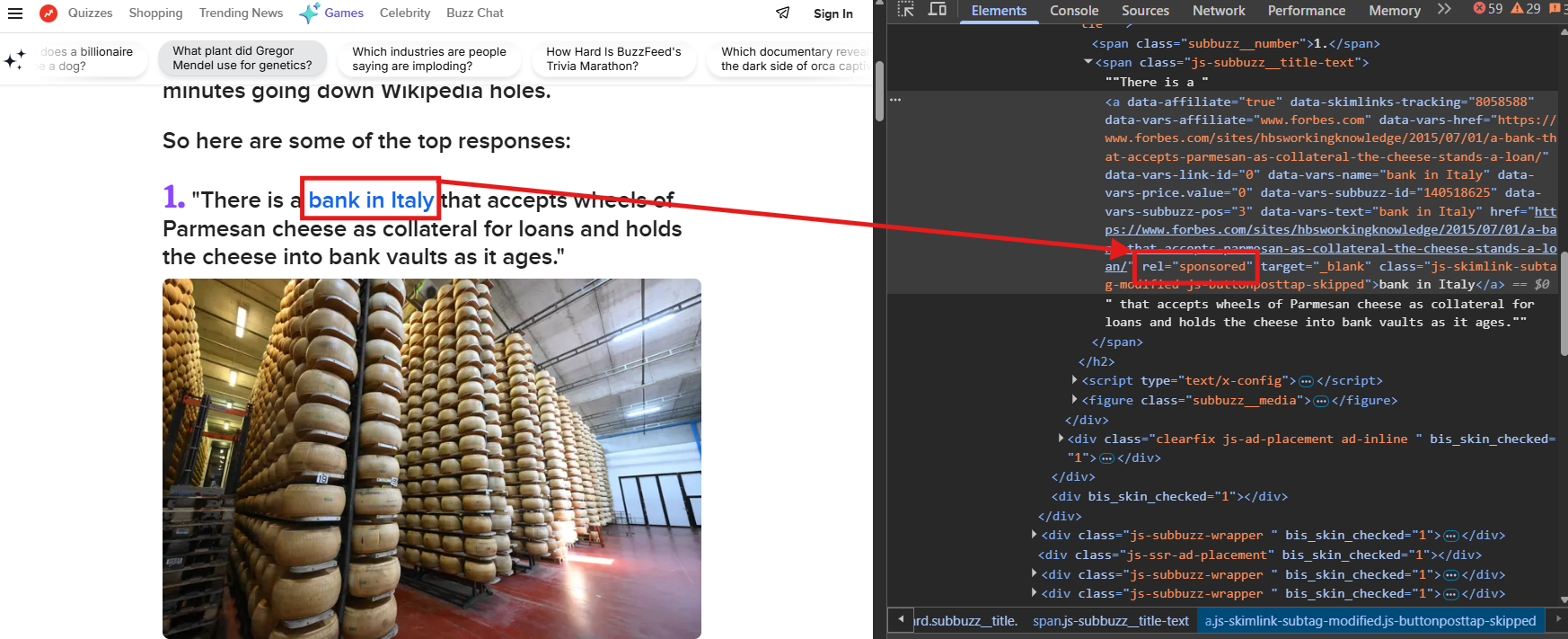Open the Performance tab
The image size is (1568, 639).
[1307, 11]
